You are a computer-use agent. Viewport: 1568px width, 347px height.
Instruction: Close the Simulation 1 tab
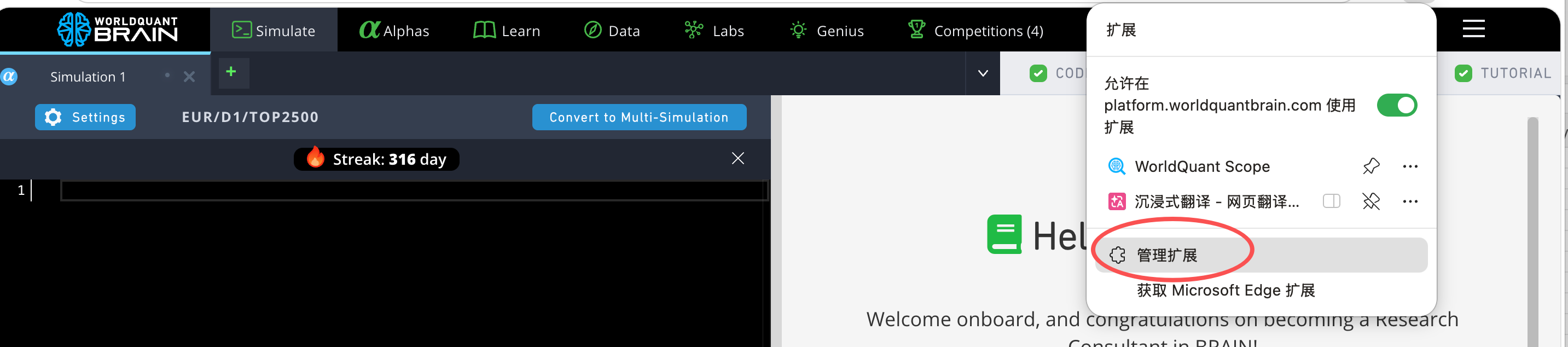(189, 77)
